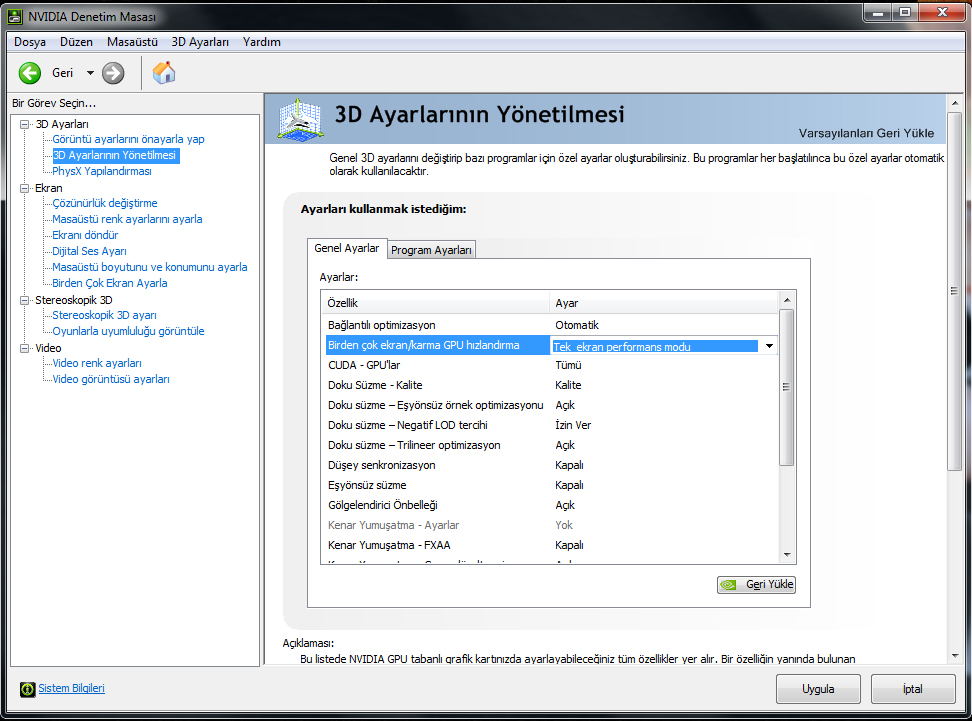Click the Home icon in toolbar
Viewport: 972px width, 721px height.
(164, 72)
